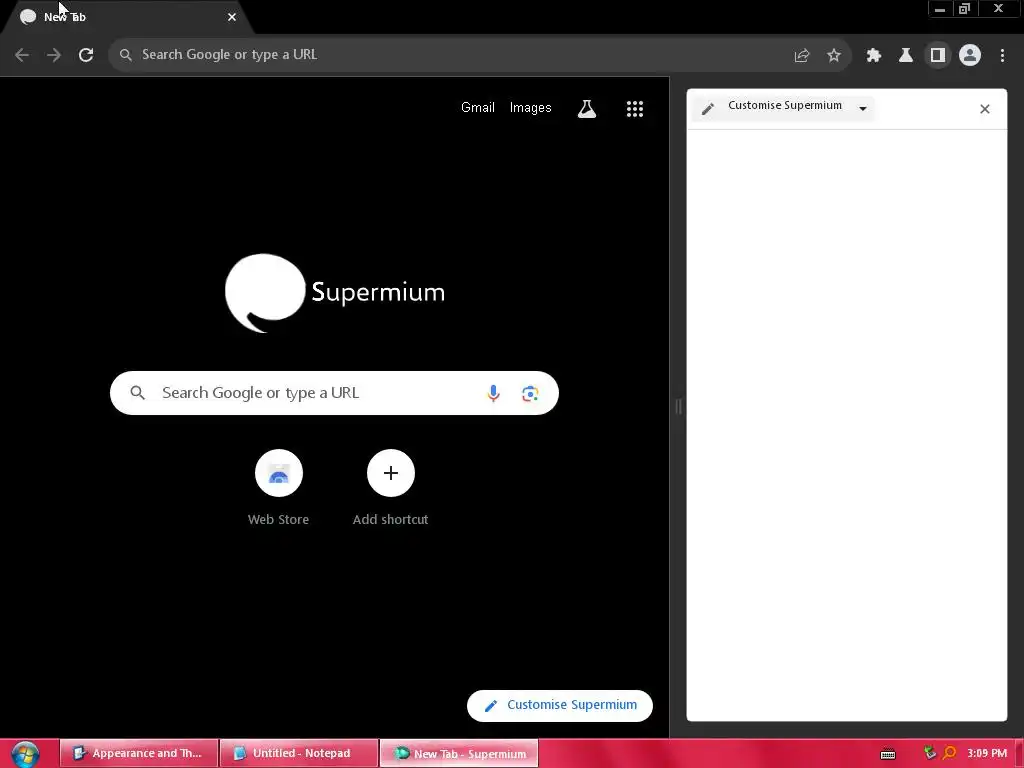Search by image with the lens icon

[530, 394]
